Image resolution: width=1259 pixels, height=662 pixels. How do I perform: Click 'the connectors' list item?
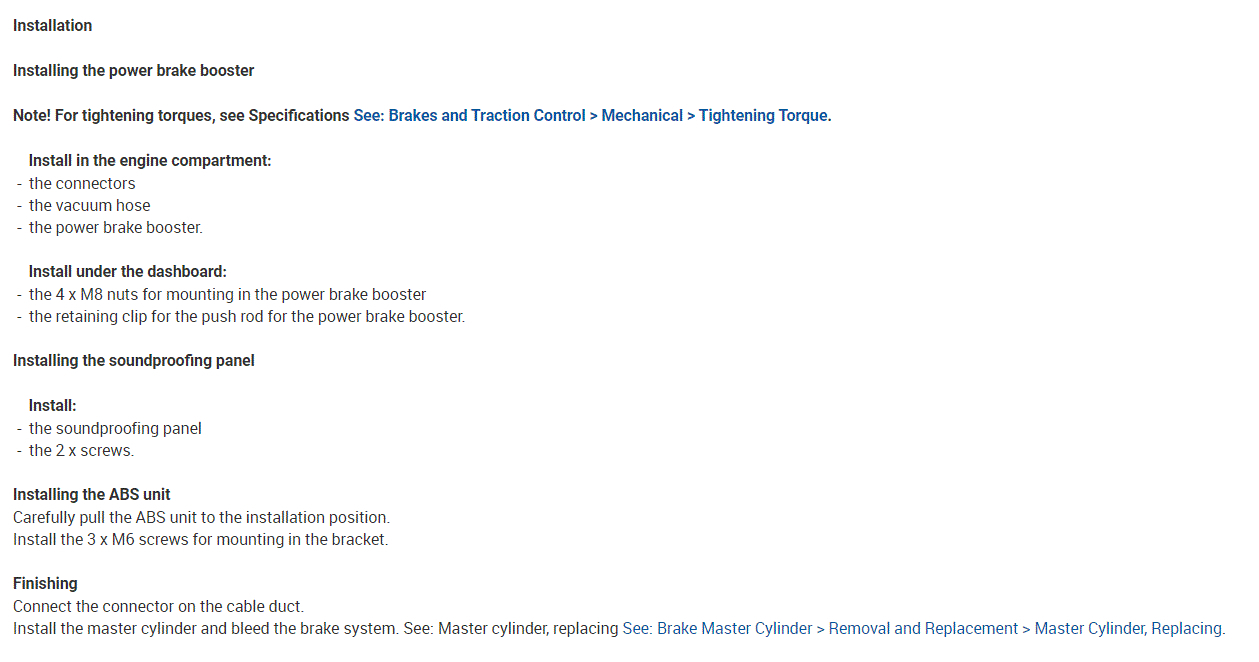82,184
